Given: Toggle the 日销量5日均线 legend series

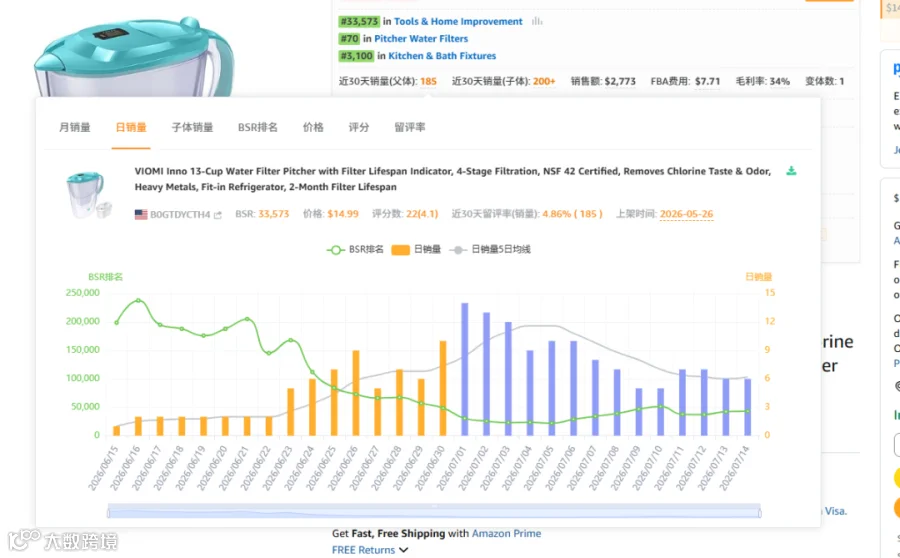Looking at the screenshot, I should pyautogui.click(x=490, y=249).
